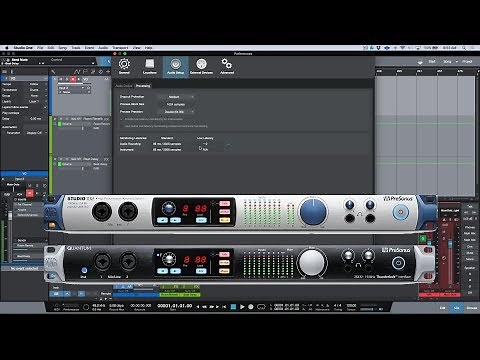480x360 pixels.
Task: Open the Dropout Protection dropdown
Action: (176, 97)
